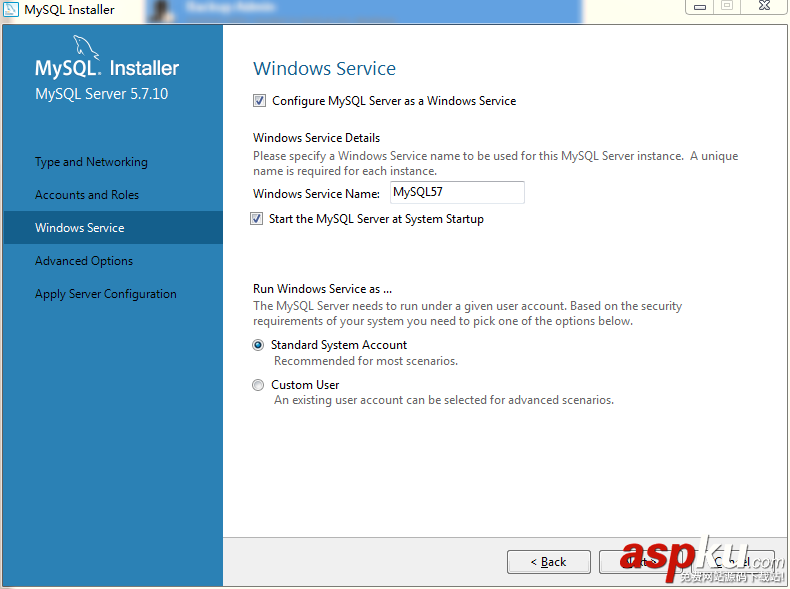Click 'Recommended for most scenarios.' text
This screenshot has width=790, height=589.
366,361
